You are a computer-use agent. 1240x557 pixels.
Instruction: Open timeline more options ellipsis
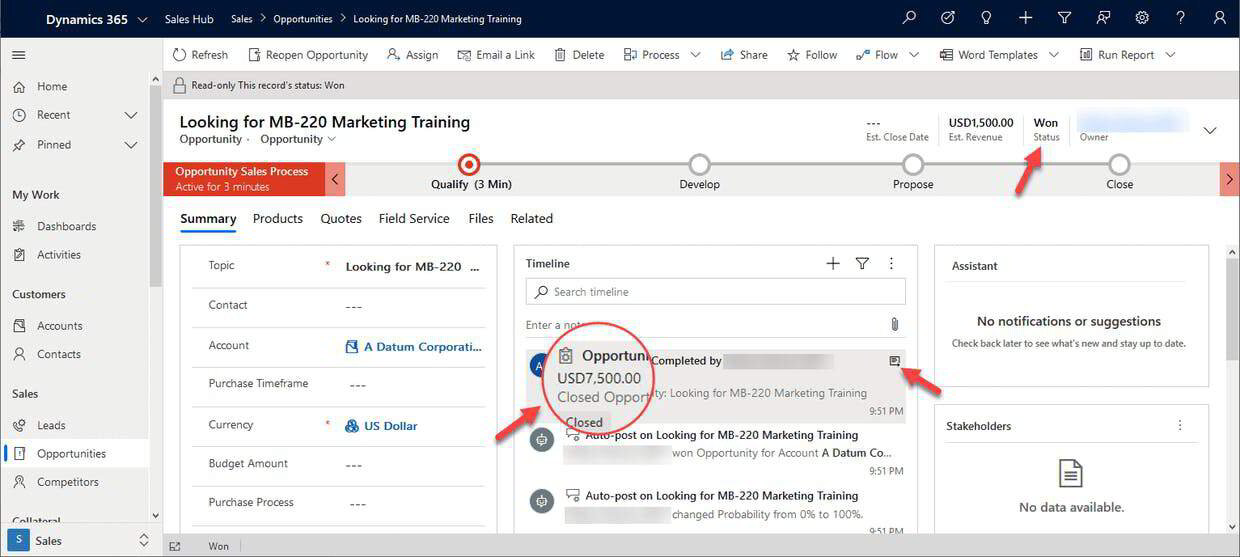[x=892, y=263]
